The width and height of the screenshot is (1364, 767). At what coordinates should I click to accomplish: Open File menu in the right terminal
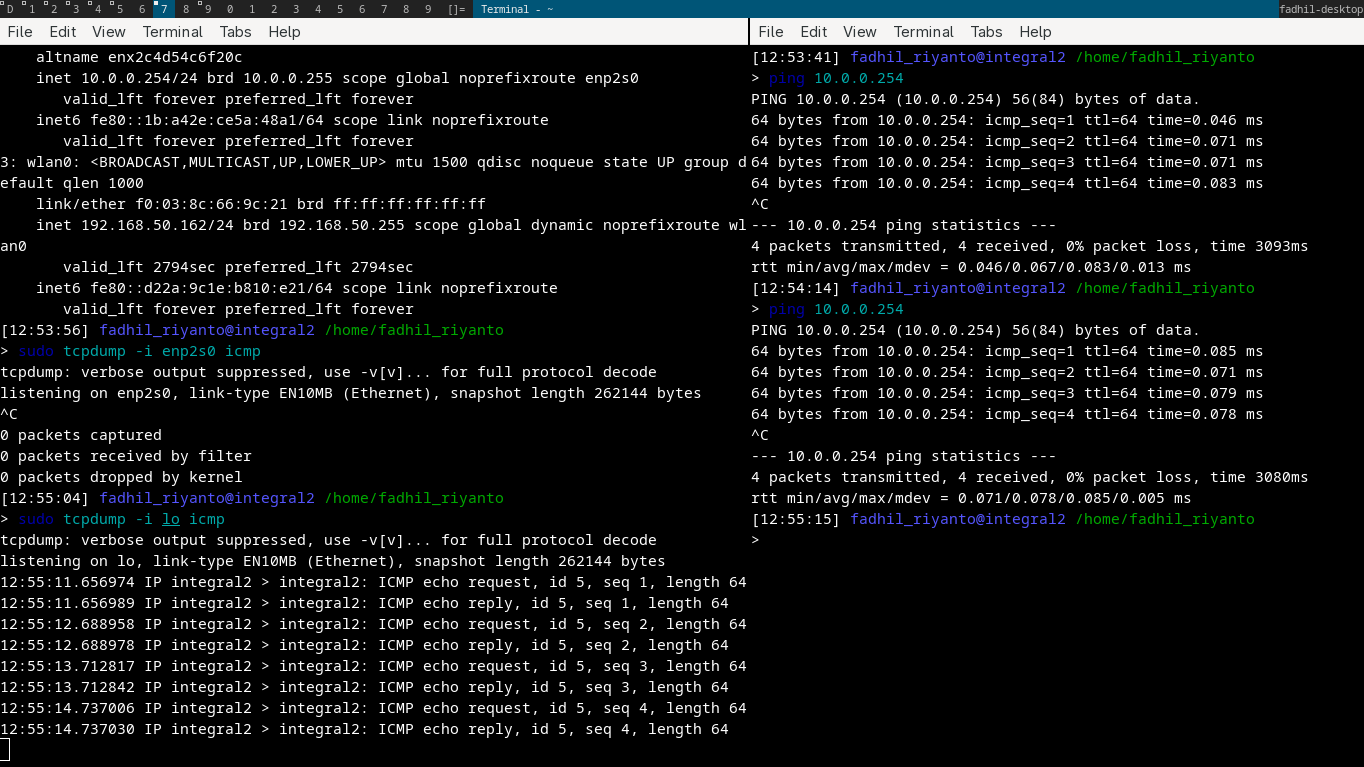point(771,32)
